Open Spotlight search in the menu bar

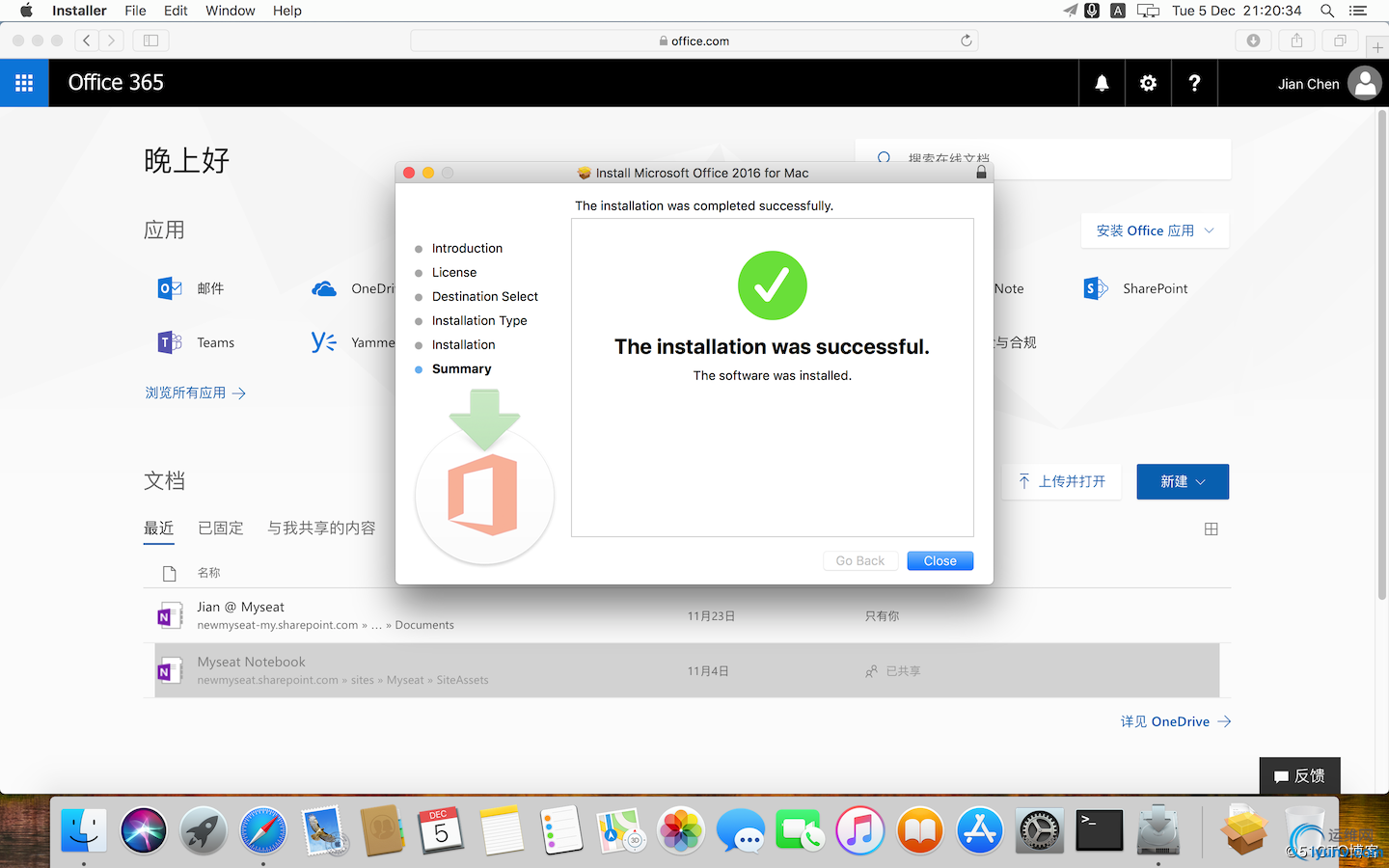[1327, 11]
